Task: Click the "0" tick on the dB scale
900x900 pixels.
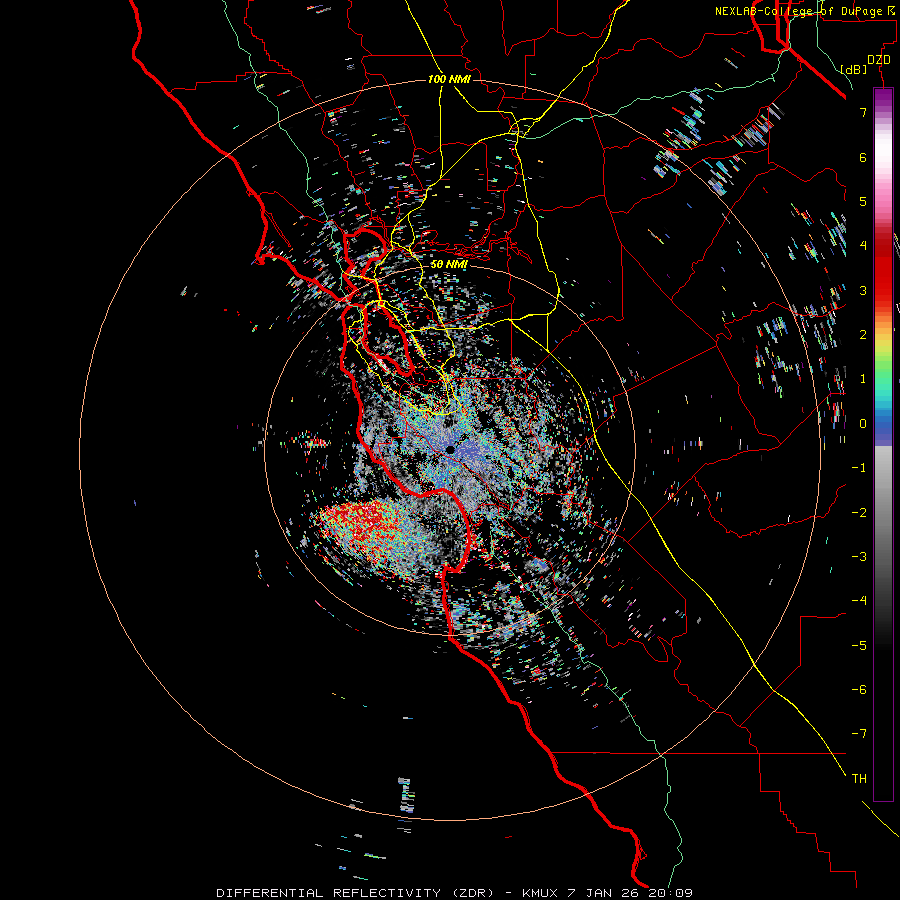Action: pyautogui.click(x=863, y=424)
